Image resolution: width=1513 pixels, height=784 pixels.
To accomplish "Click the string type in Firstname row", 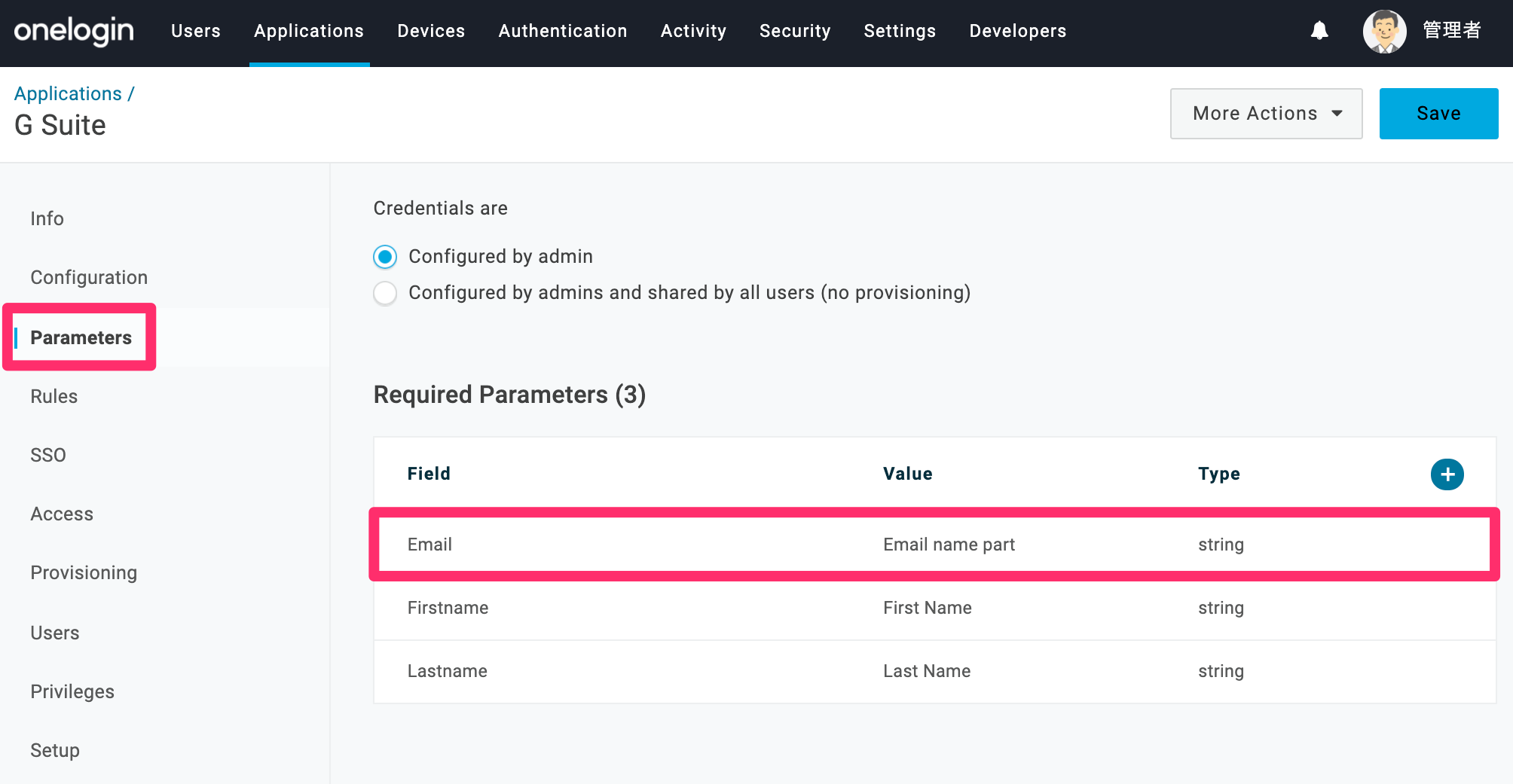I will (1221, 608).
